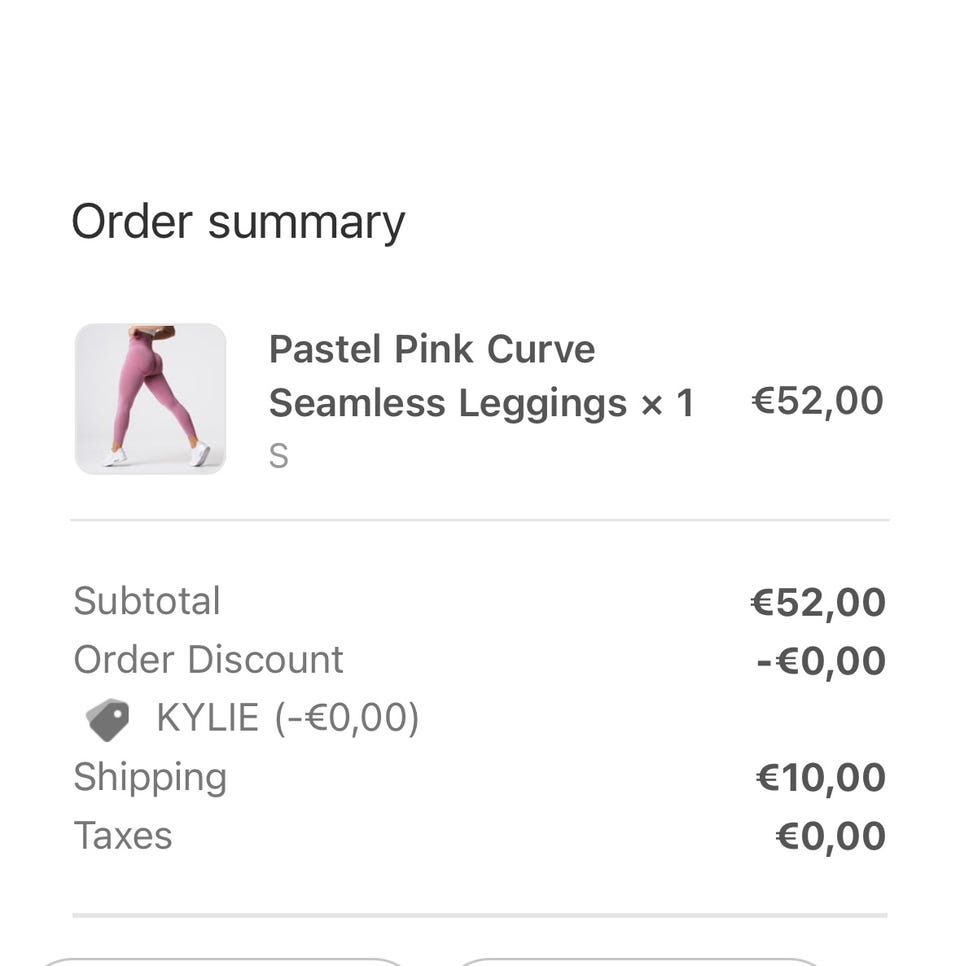This screenshot has height=966, width=960.
Task: Click the €52,00 product line price
Action: (x=817, y=401)
